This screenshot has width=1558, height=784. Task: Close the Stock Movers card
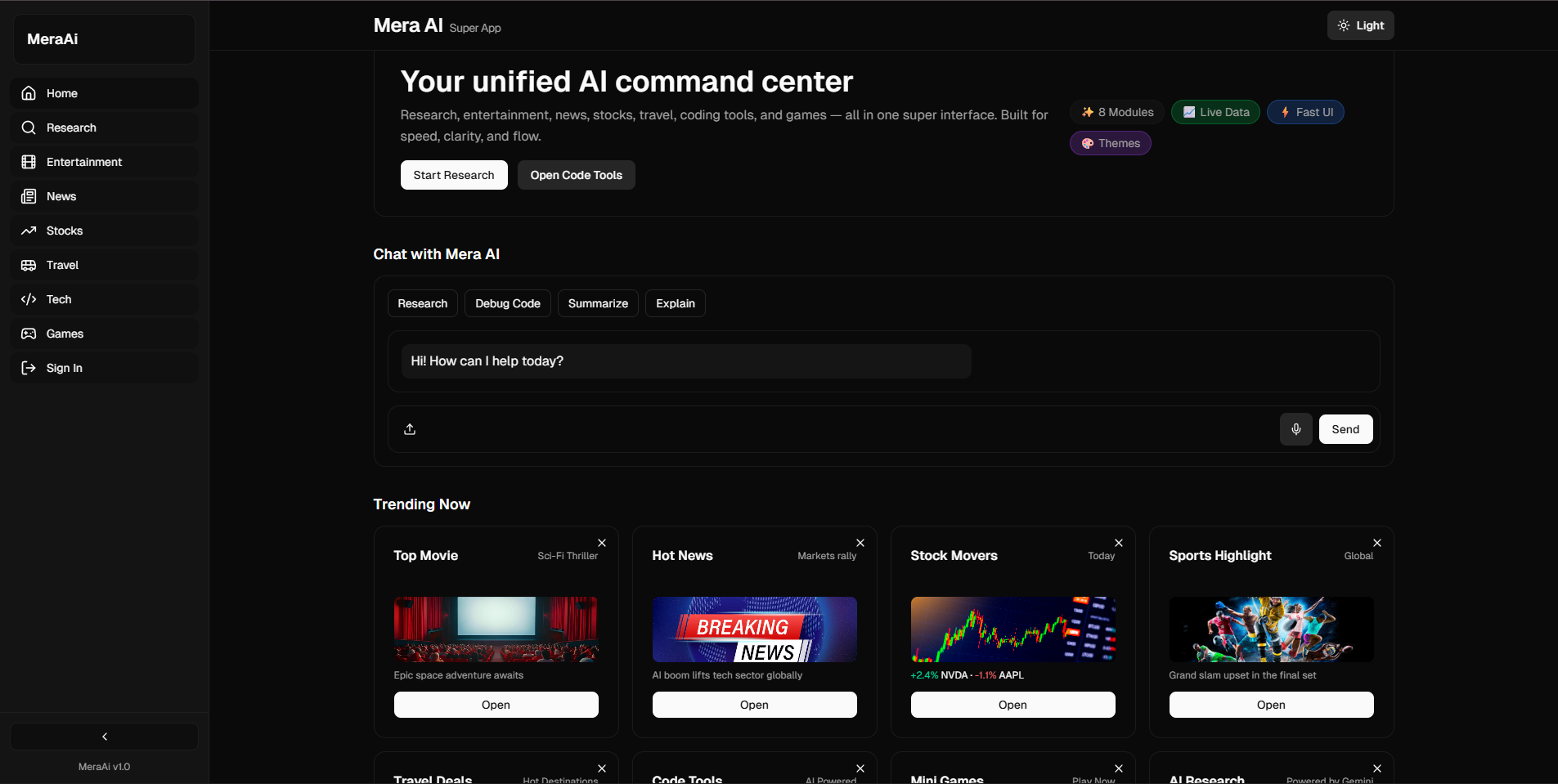click(x=1119, y=543)
